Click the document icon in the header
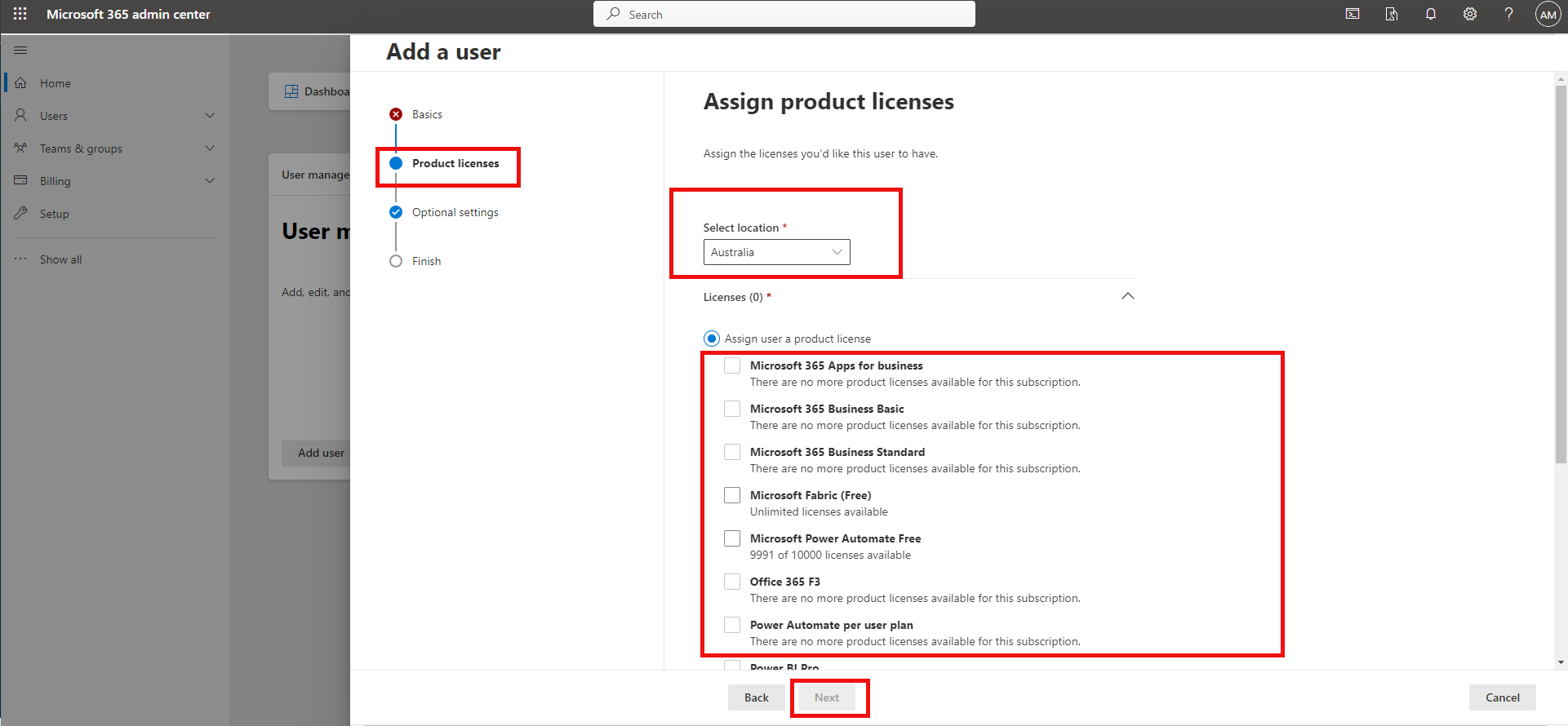1568x726 pixels. (x=1392, y=14)
